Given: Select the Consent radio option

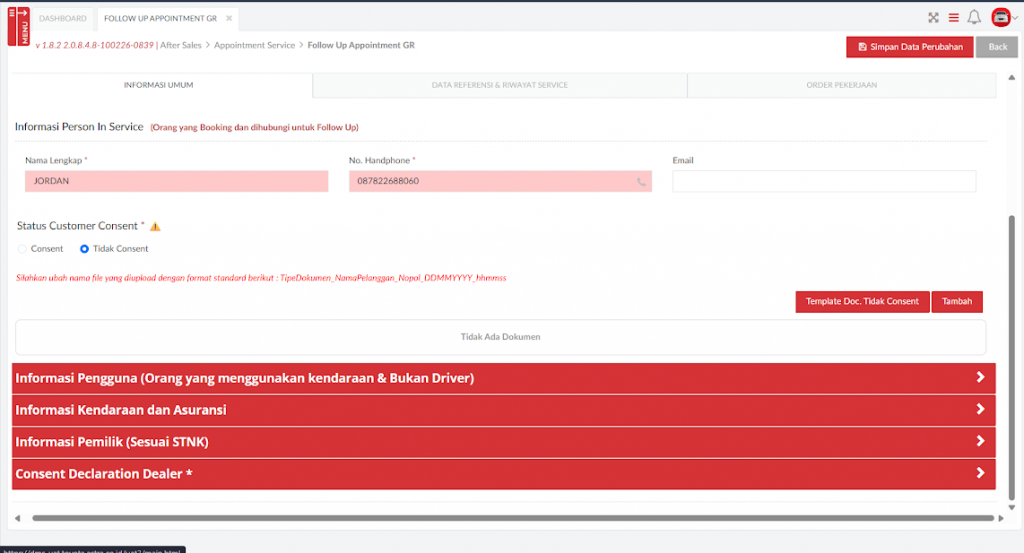Looking at the screenshot, I should 23,249.
